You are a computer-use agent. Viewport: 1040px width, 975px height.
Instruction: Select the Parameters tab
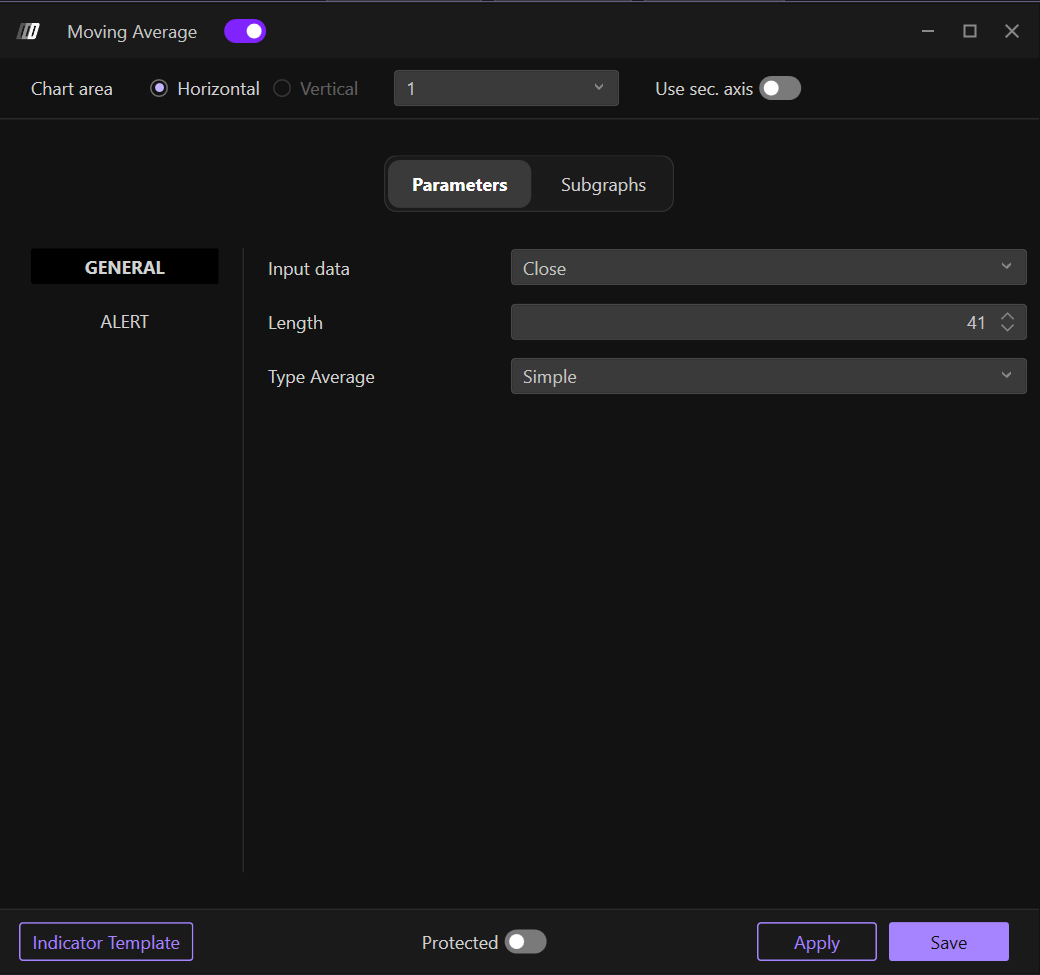pos(460,185)
